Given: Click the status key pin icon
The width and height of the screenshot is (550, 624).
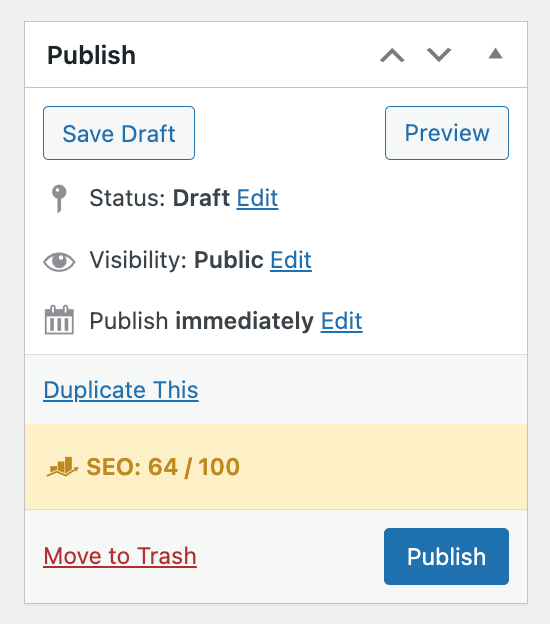Looking at the screenshot, I should [x=59, y=199].
